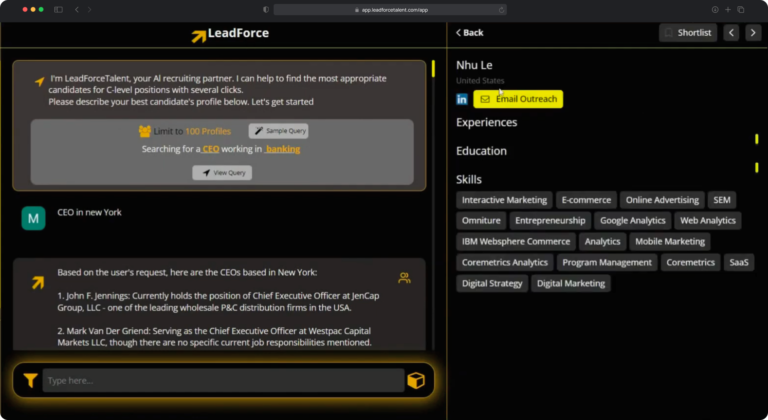768x420 pixels.
Task: Select the IBM Websphere Commerce skill tag
Action: pyautogui.click(x=516, y=242)
